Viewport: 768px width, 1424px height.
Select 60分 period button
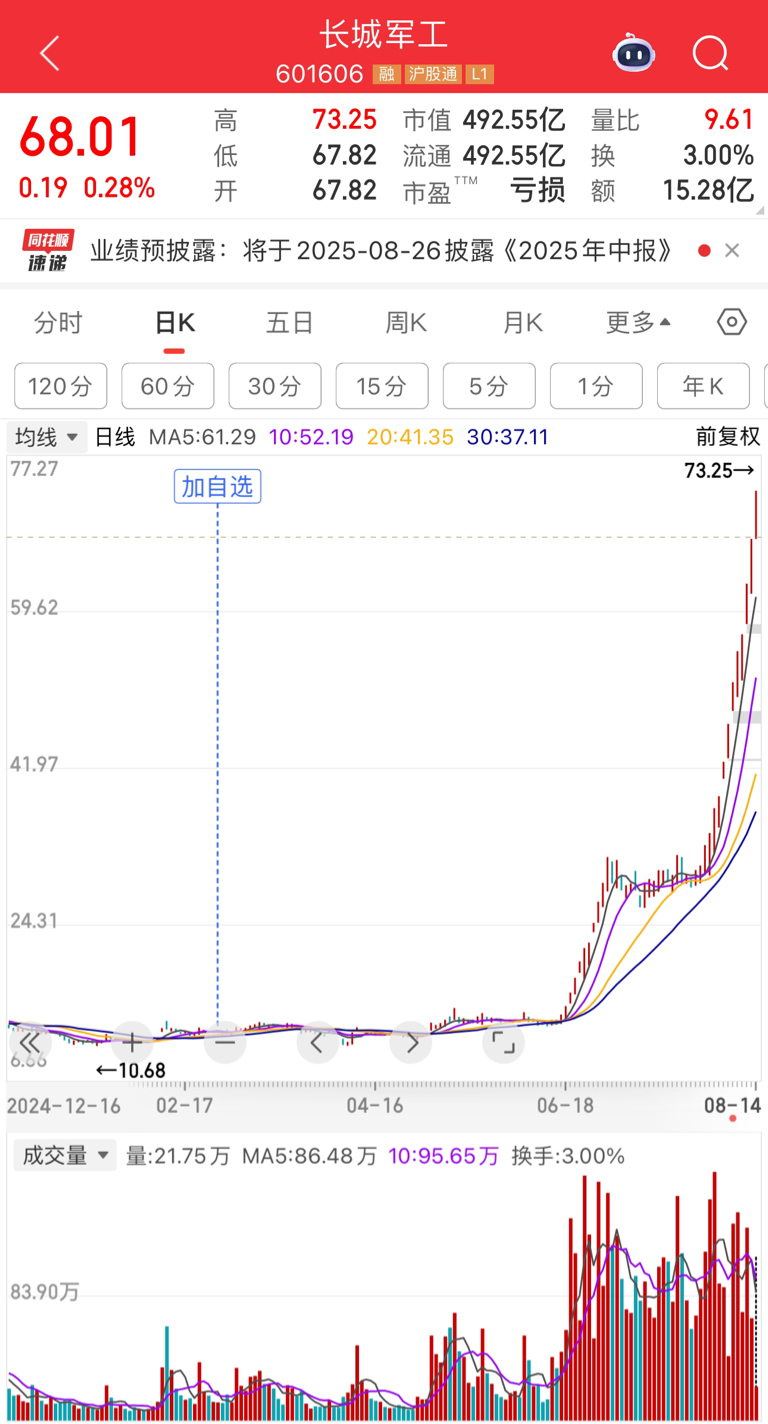click(168, 386)
